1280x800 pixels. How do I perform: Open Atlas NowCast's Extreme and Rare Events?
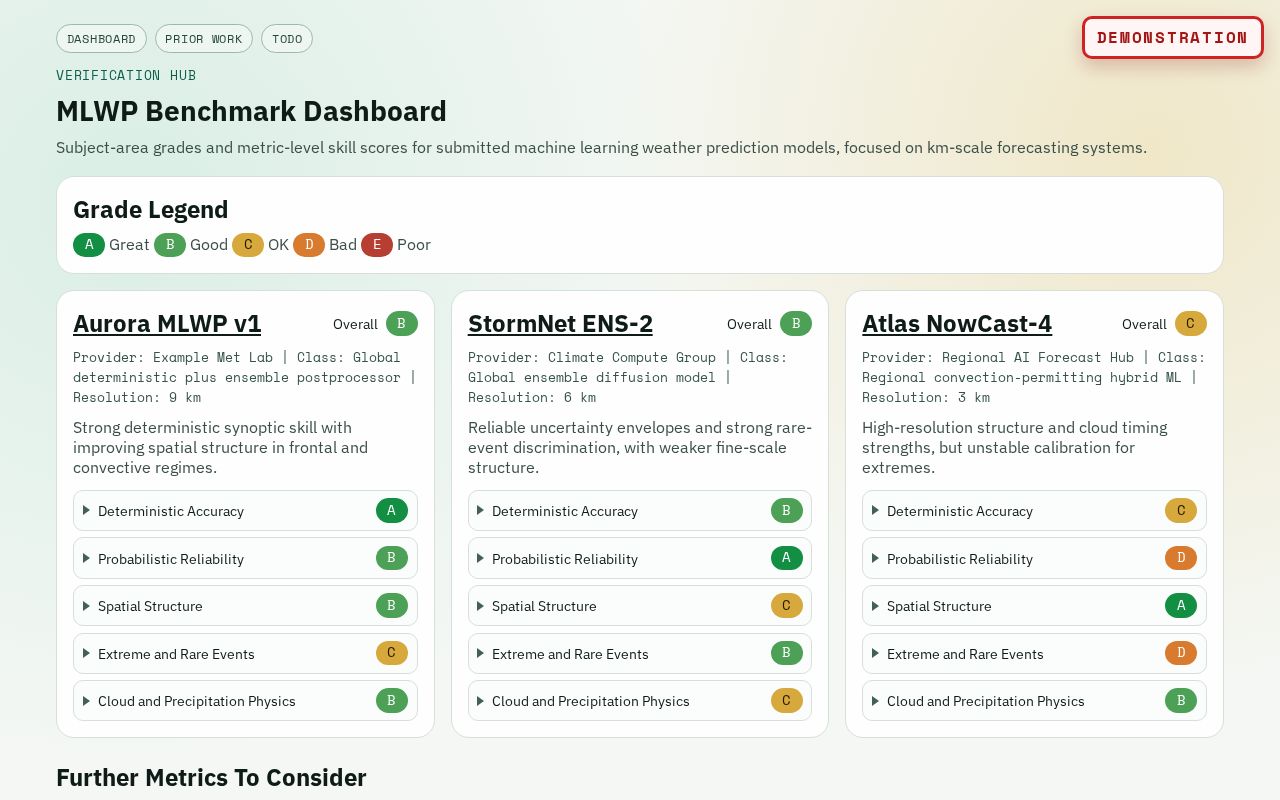1034,654
